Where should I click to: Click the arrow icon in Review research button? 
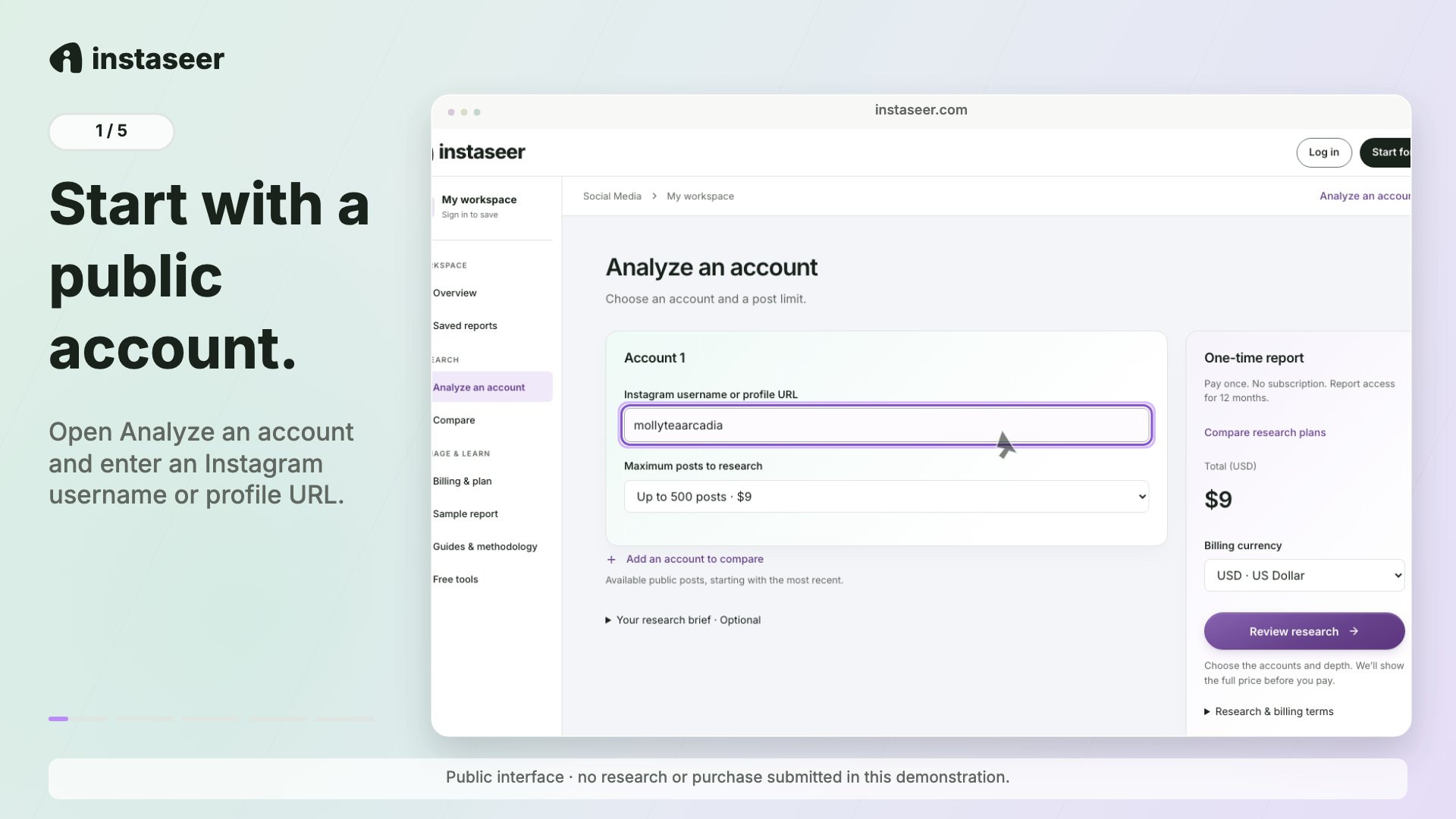[1354, 631]
